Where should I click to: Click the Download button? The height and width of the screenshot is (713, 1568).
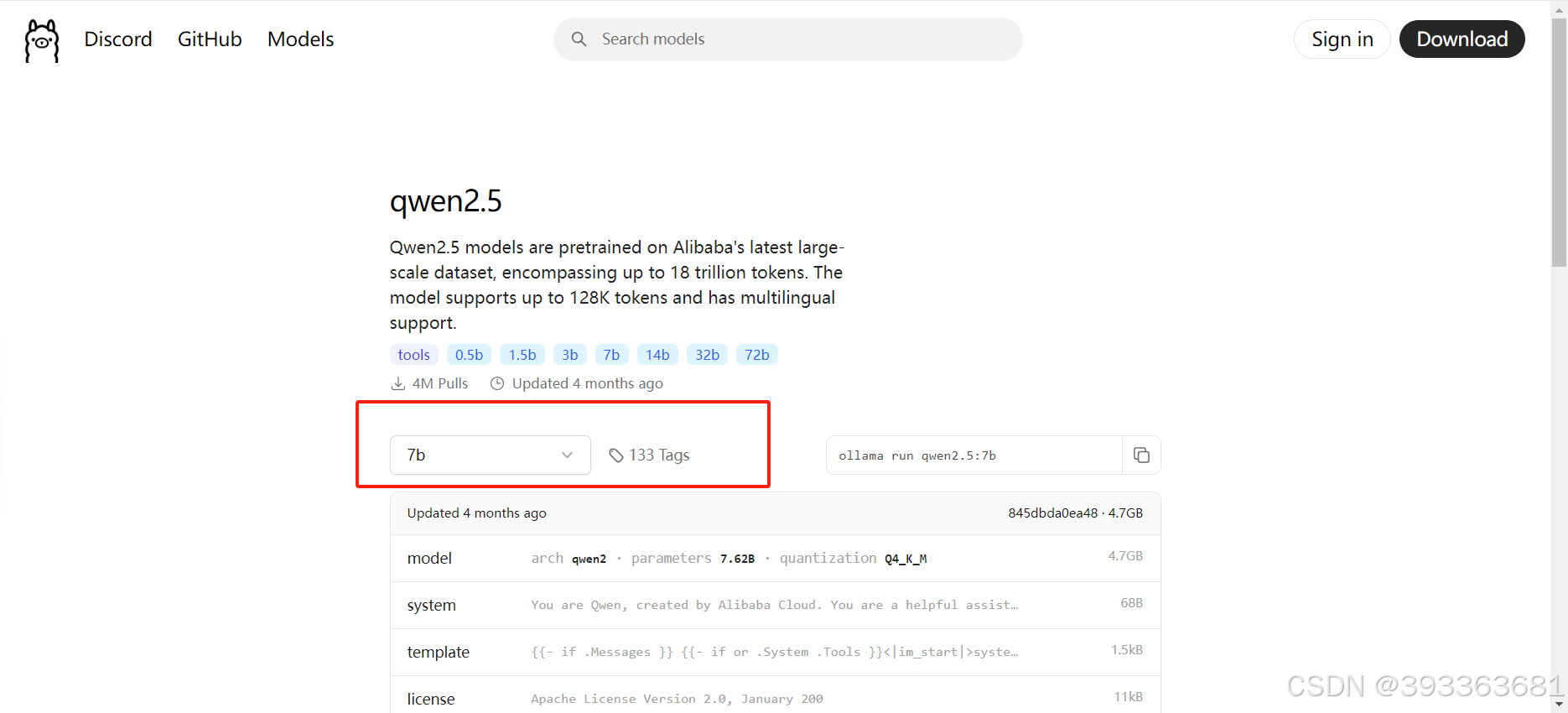1462,39
